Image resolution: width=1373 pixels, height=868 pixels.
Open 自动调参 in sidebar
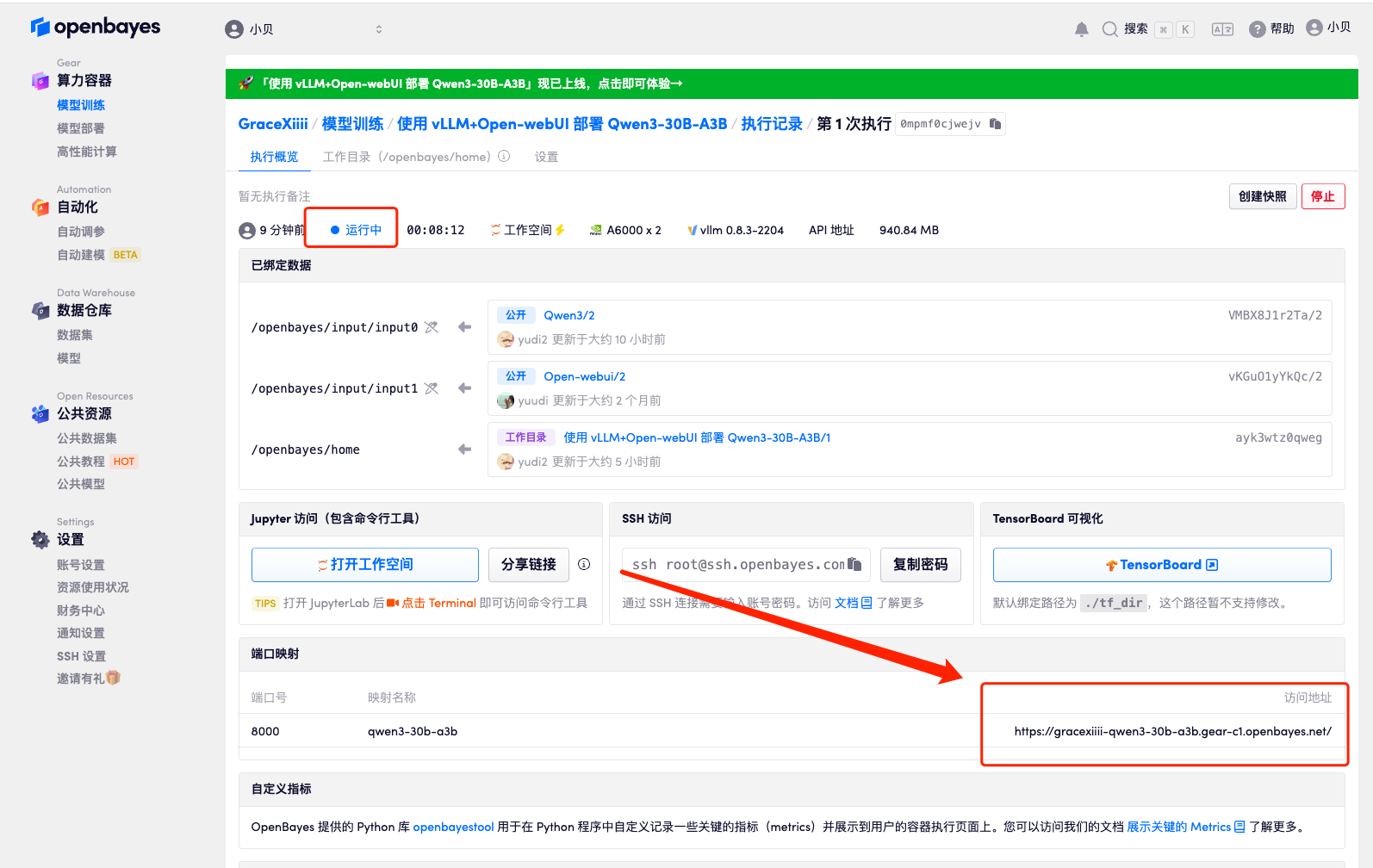[x=81, y=232]
